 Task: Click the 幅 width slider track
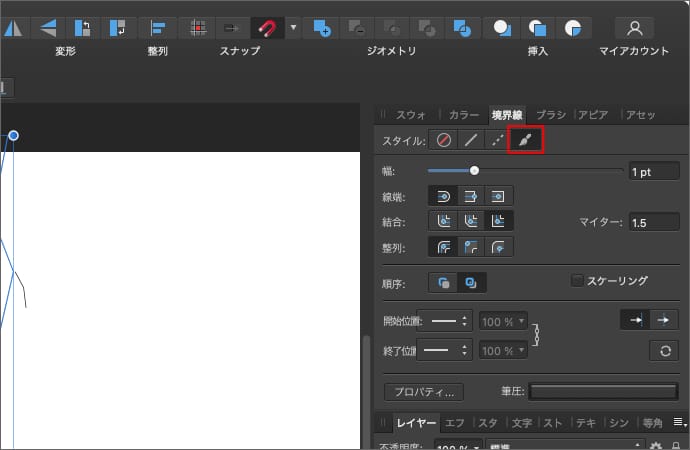pos(540,171)
